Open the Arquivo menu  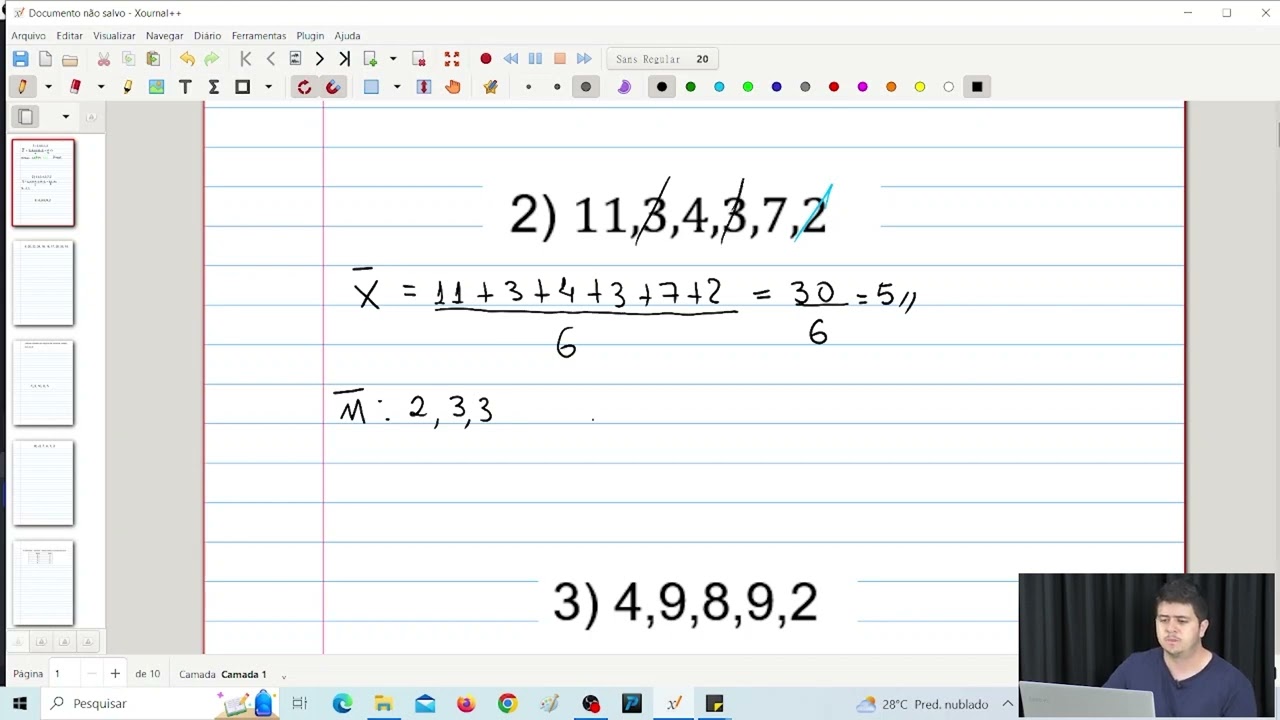tap(28, 36)
